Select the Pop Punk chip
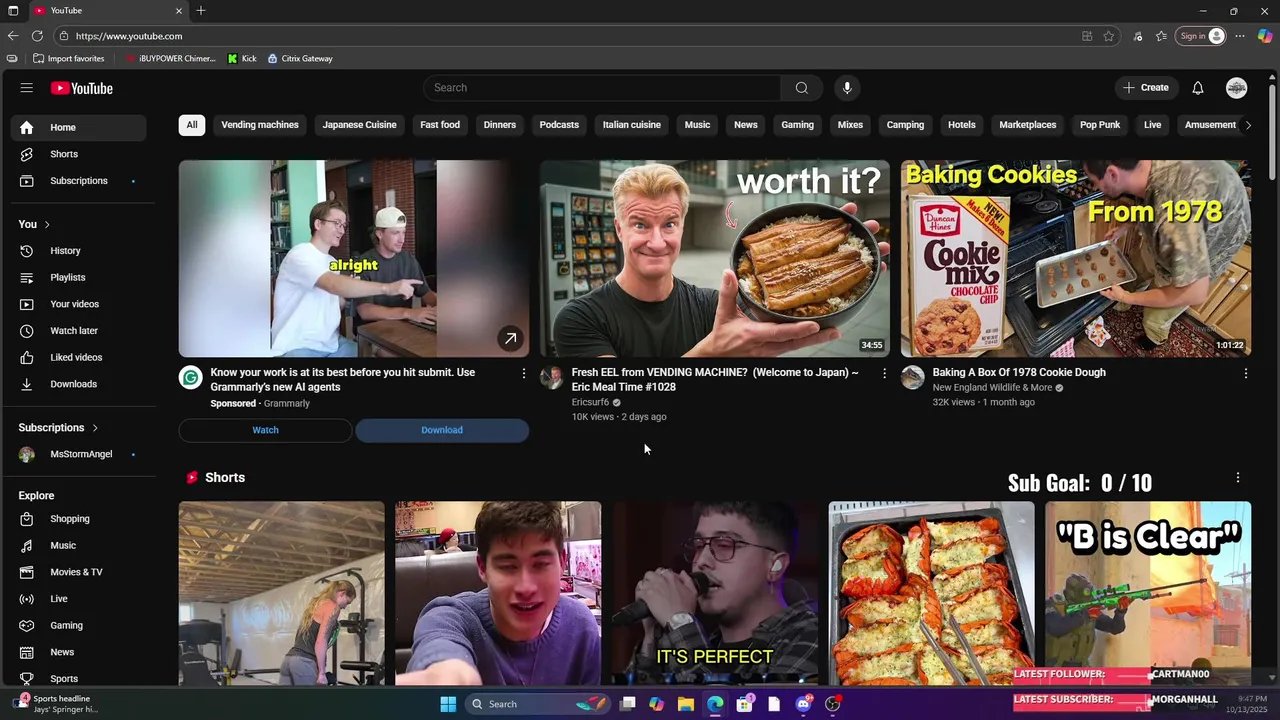Screen dimensions: 1280x720 point(1100,125)
